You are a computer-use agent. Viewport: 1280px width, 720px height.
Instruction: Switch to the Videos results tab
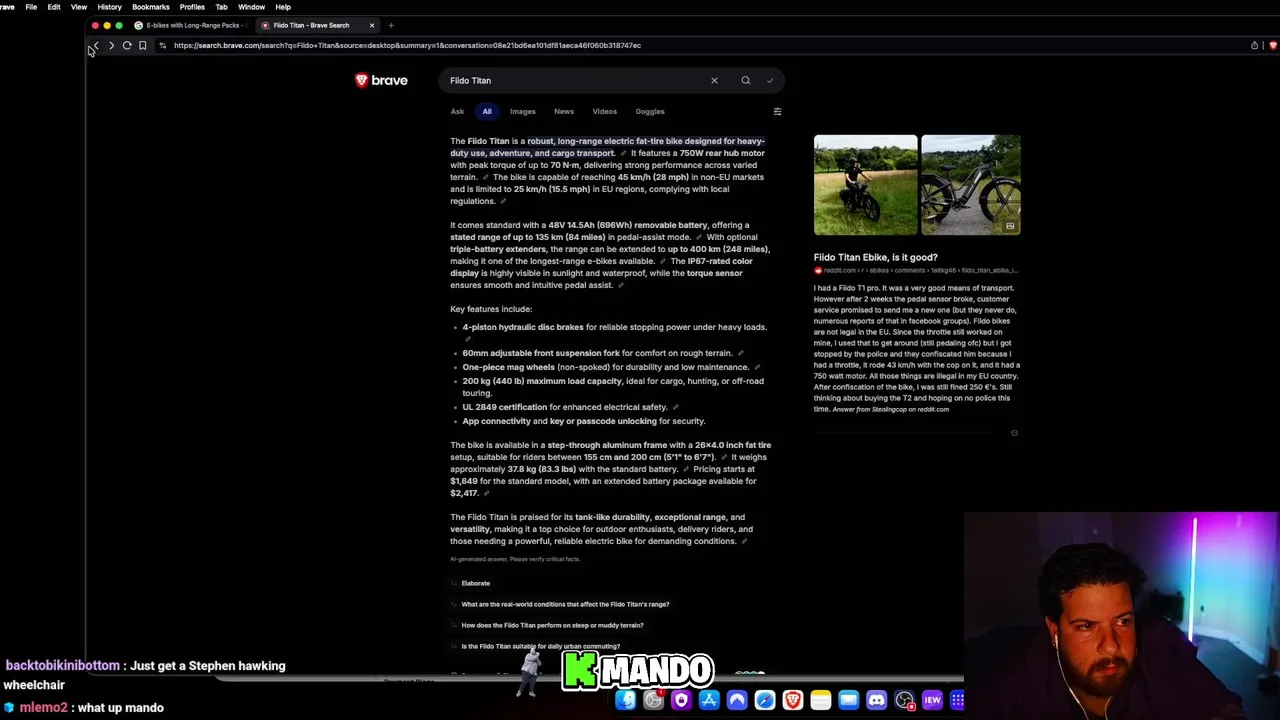pyautogui.click(x=604, y=112)
